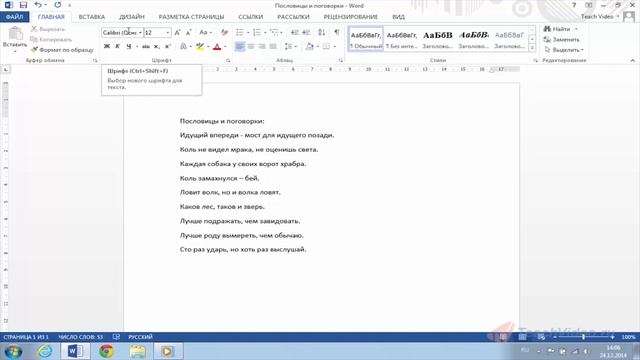Viewport: 640px width, 360px height.
Task: Align text left
Action: (x=240, y=47)
